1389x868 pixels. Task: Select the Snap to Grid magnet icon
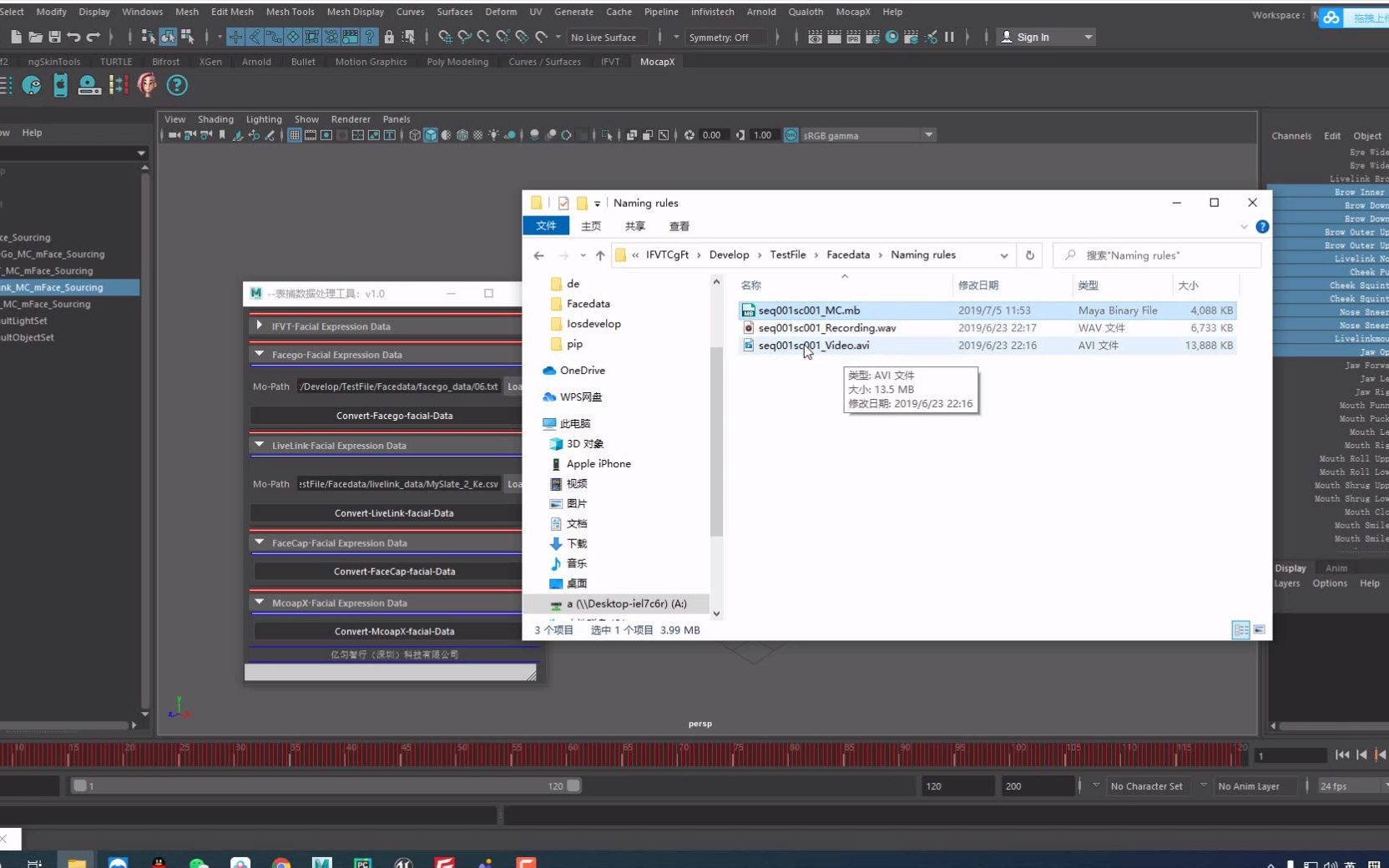point(445,38)
